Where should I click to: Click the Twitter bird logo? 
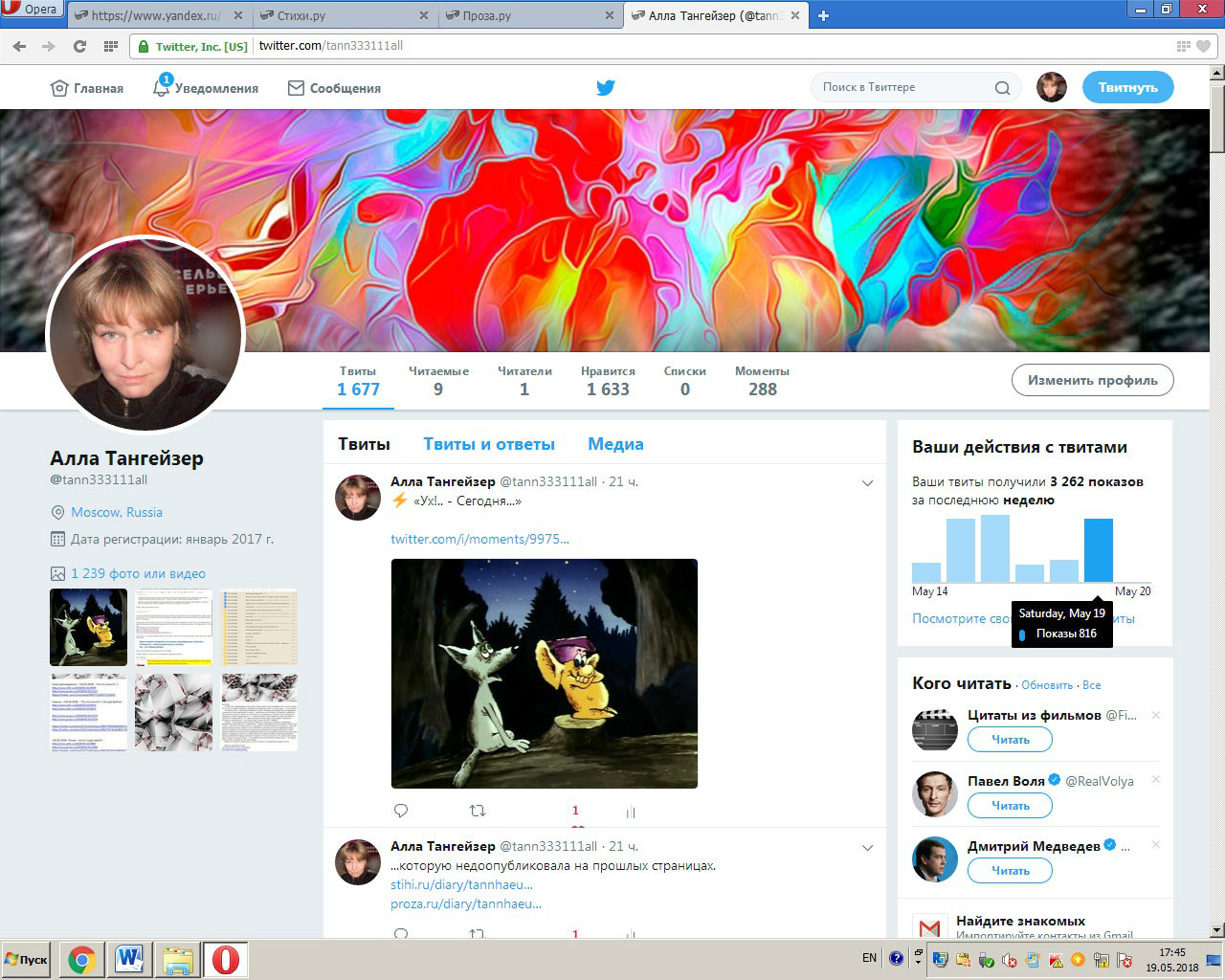[605, 88]
